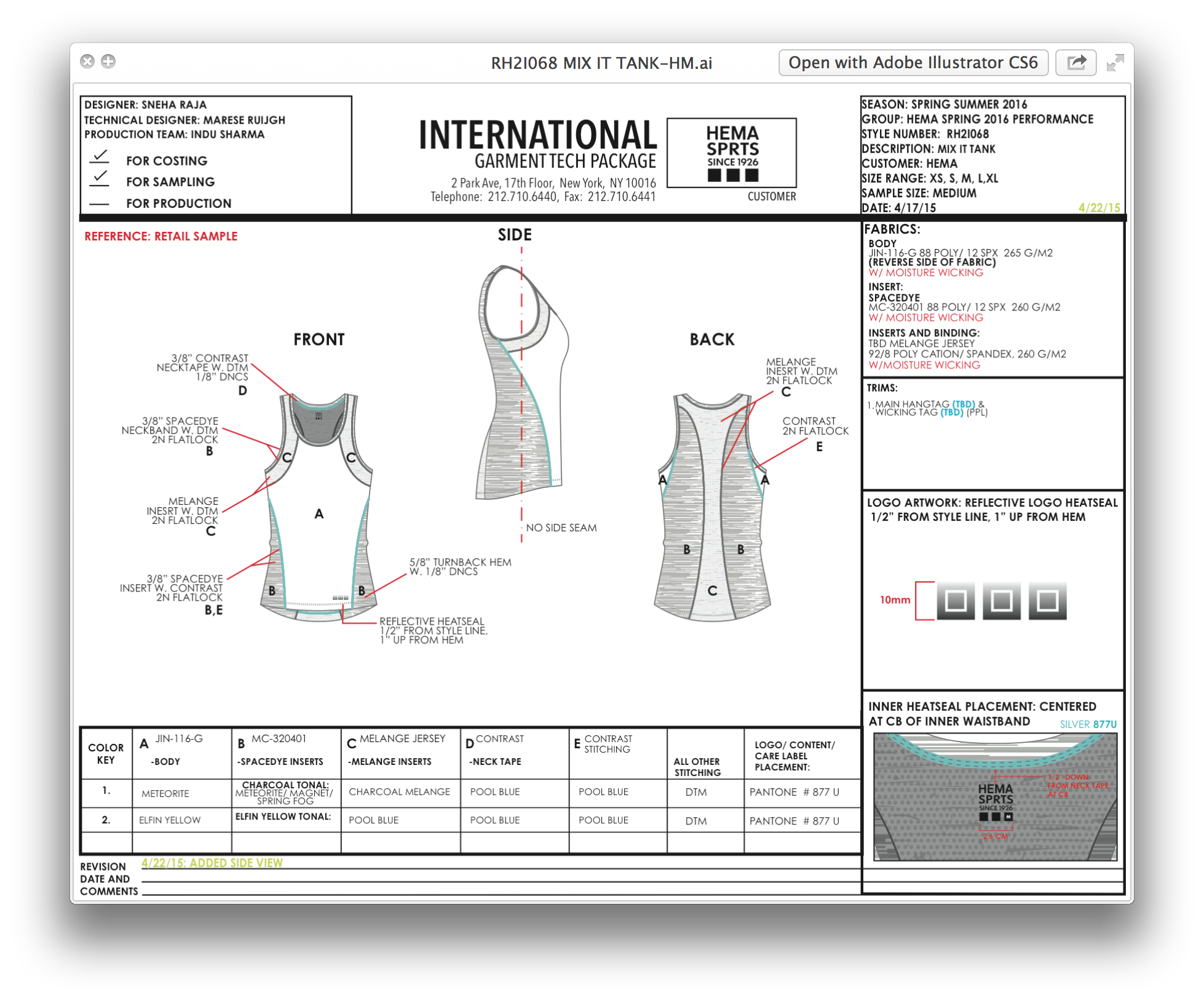Click the red "10mm" dimension label
This screenshot has height=1001, width=1204.
point(895,600)
